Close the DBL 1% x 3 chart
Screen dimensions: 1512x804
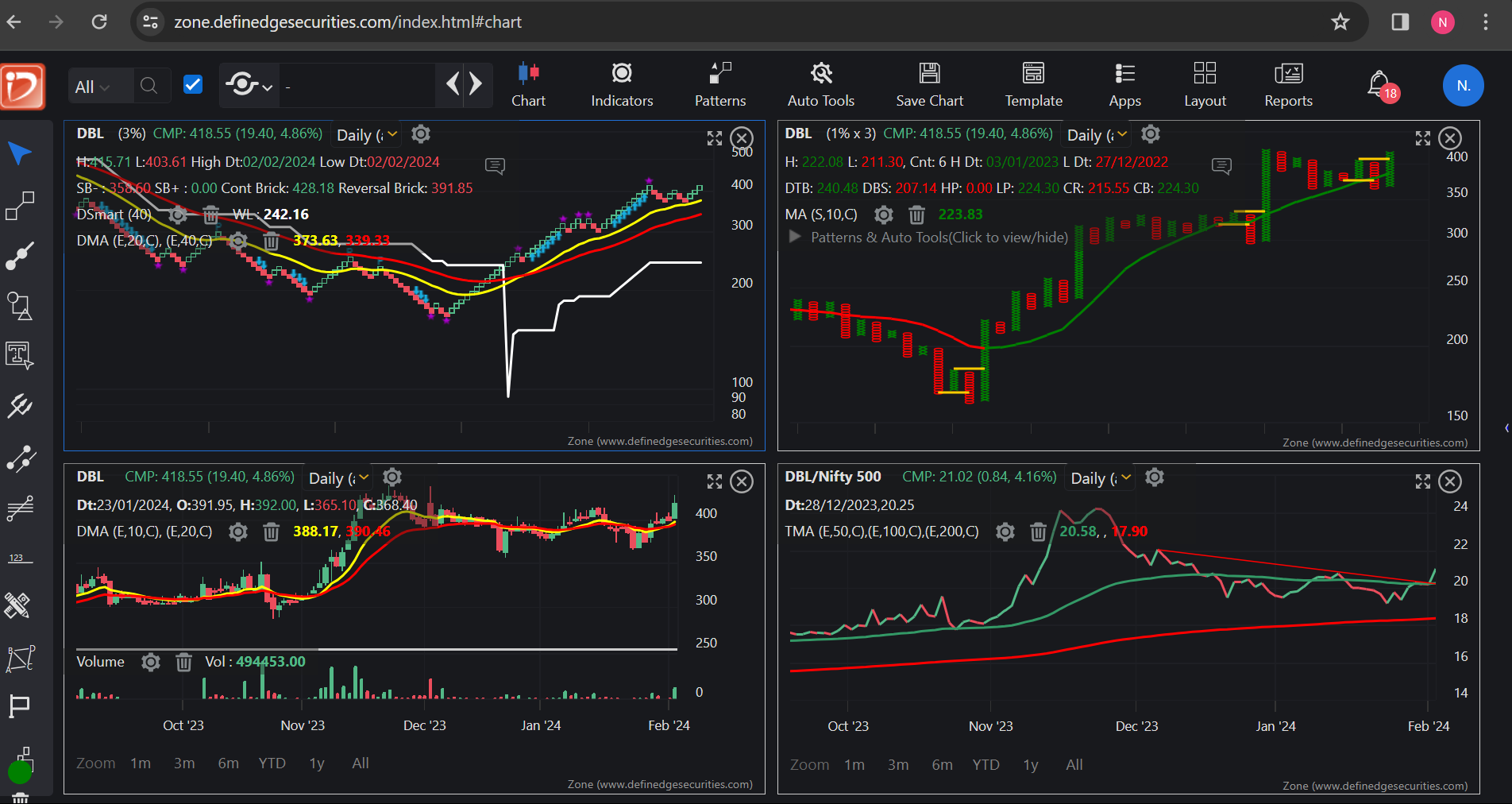(x=1450, y=138)
